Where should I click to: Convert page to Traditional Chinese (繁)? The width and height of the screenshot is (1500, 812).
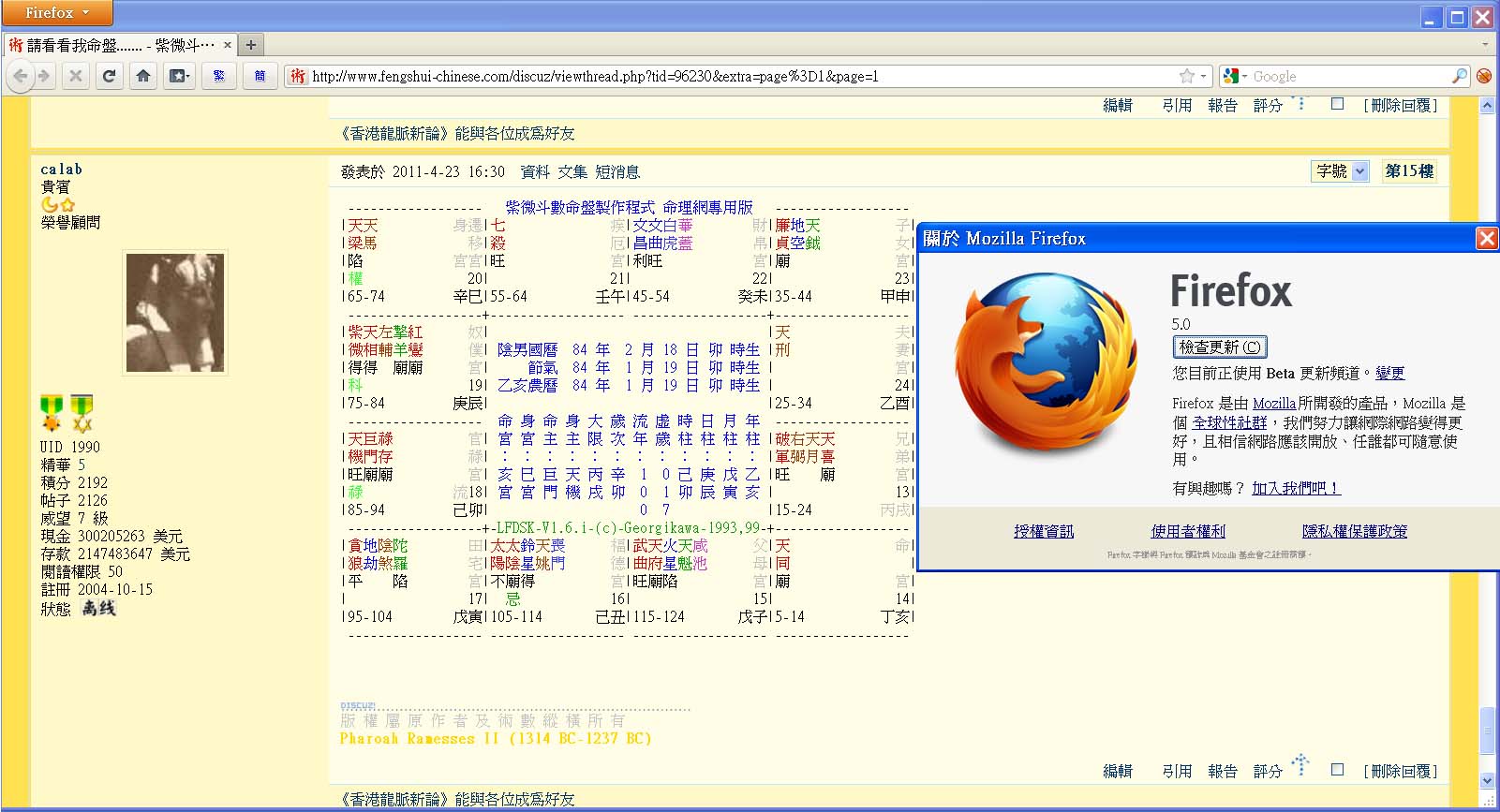pyautogui.click(x=219, y=76)
